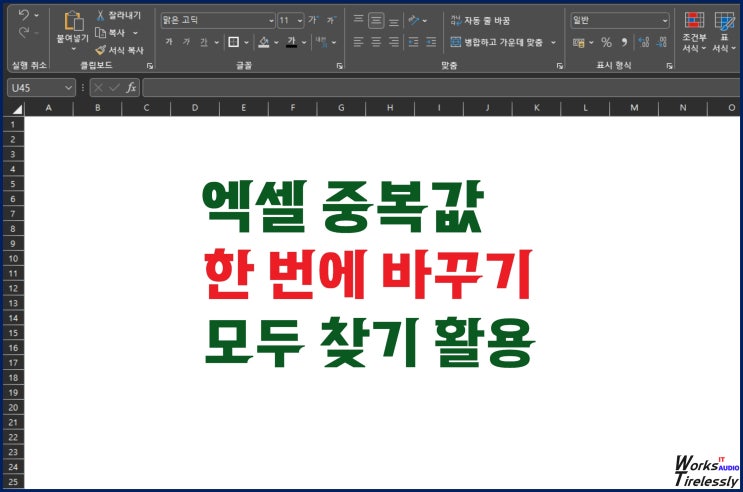Toggle bold 가 formatting
Viewport: 743px width, 492px height.
click(x=169, y=42)
